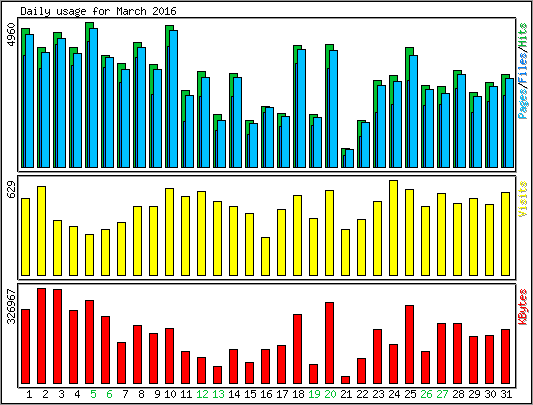The image size is (533, 405).
Task: Select day label 29 on the x-axis
Action: click(x=474, y=394)
